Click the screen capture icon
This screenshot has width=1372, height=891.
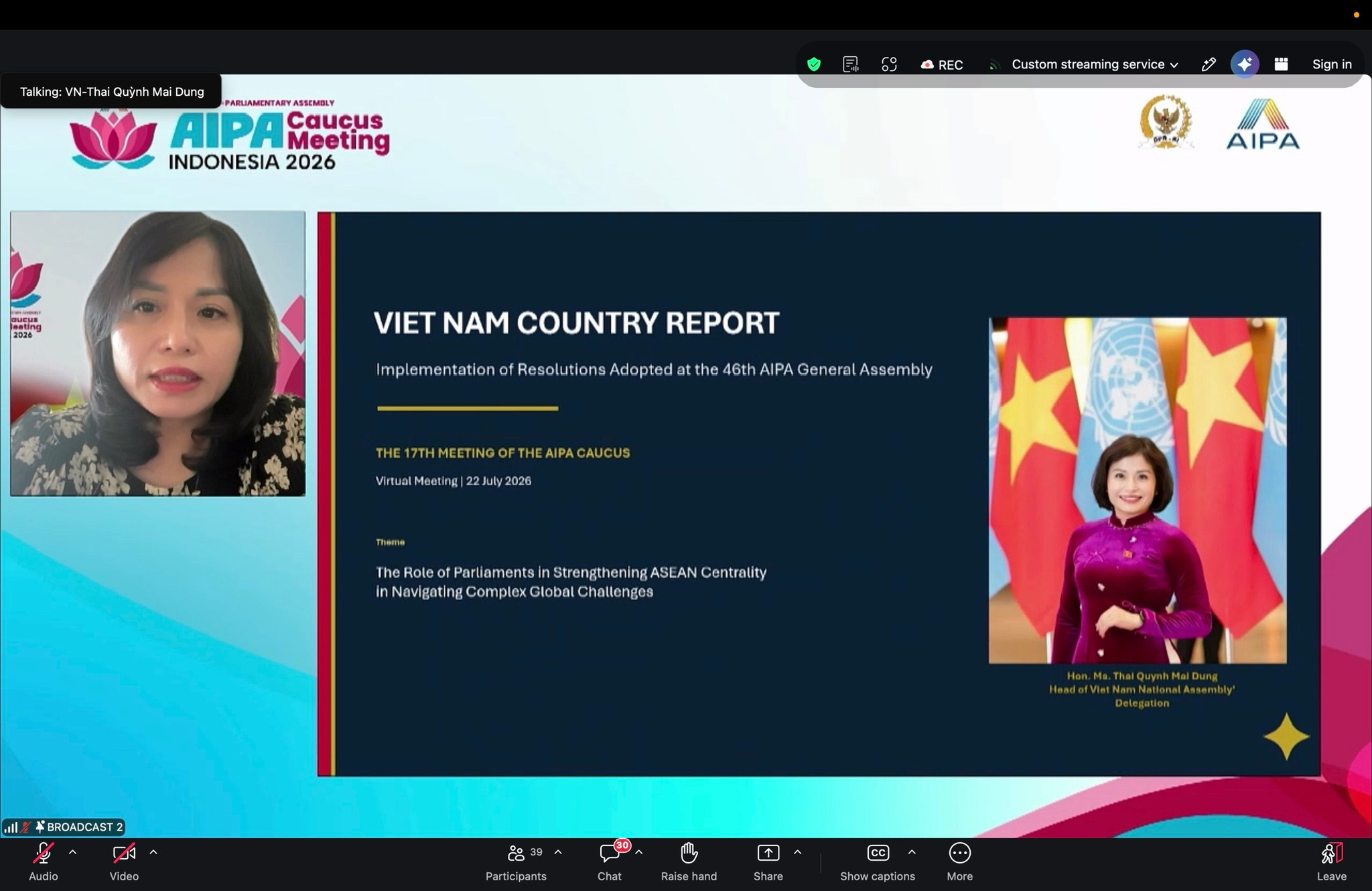coord(889,64)
